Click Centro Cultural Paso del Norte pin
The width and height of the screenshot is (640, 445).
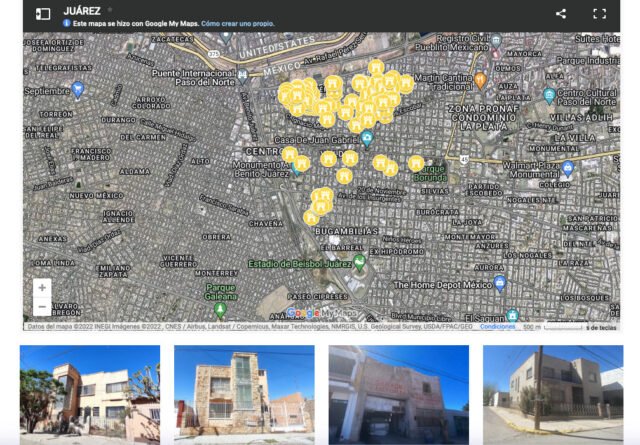(548, 96)
